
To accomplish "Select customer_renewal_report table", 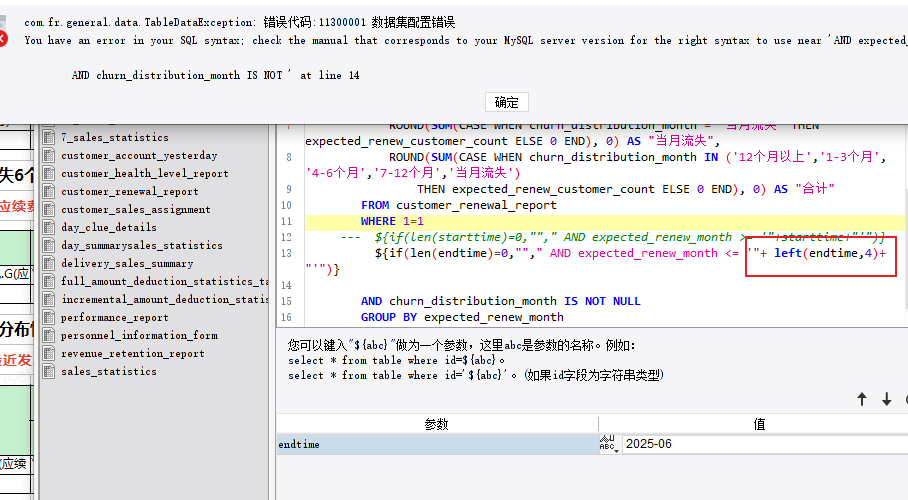I will (130, 191).
